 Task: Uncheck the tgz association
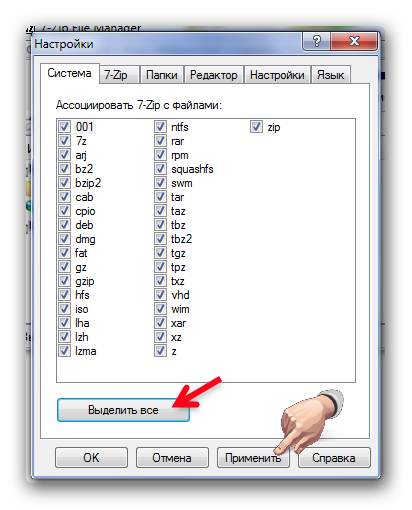coord(160,253)
